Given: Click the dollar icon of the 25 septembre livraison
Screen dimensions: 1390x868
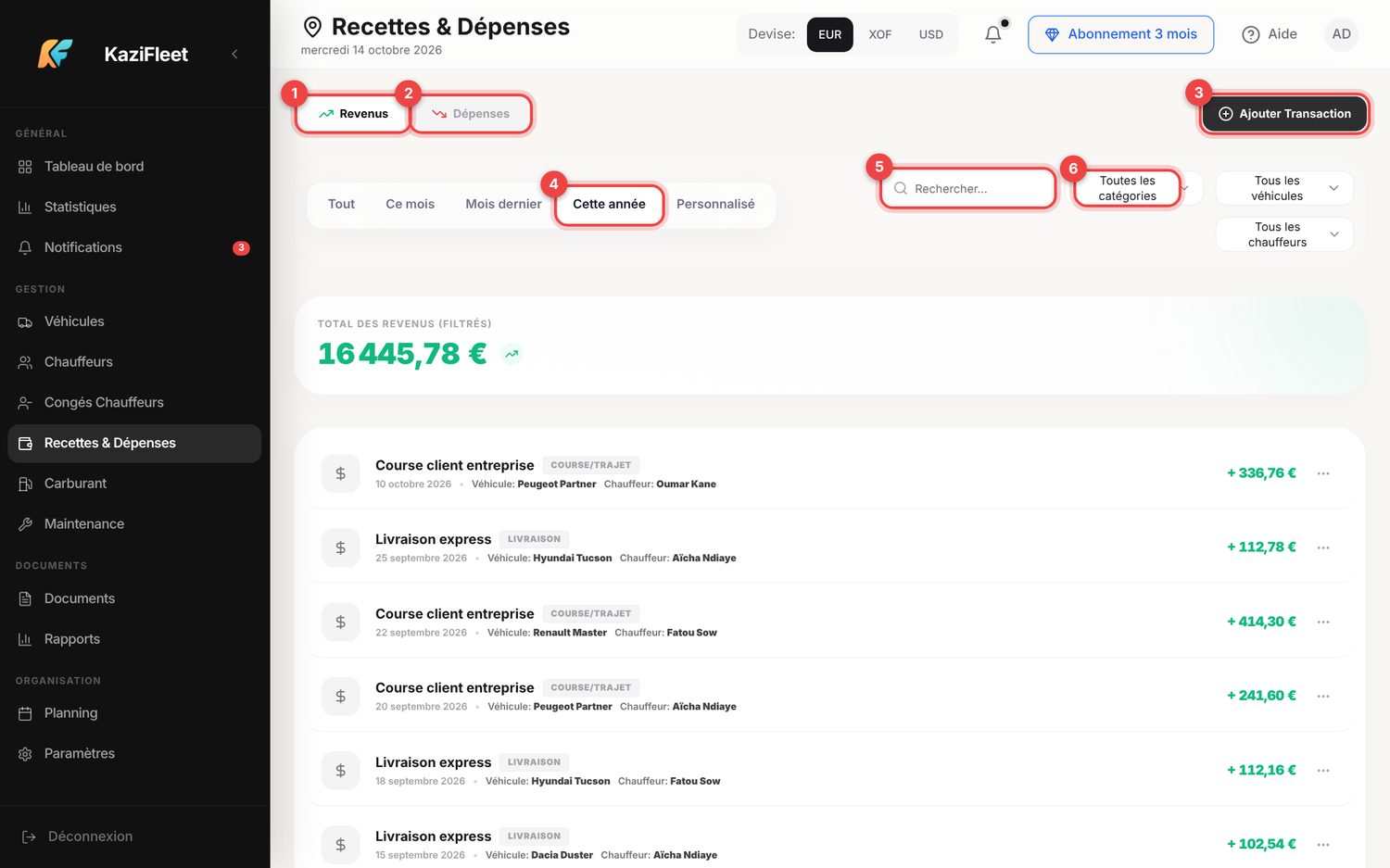Looking at the screenshot, I should point(340,547).
